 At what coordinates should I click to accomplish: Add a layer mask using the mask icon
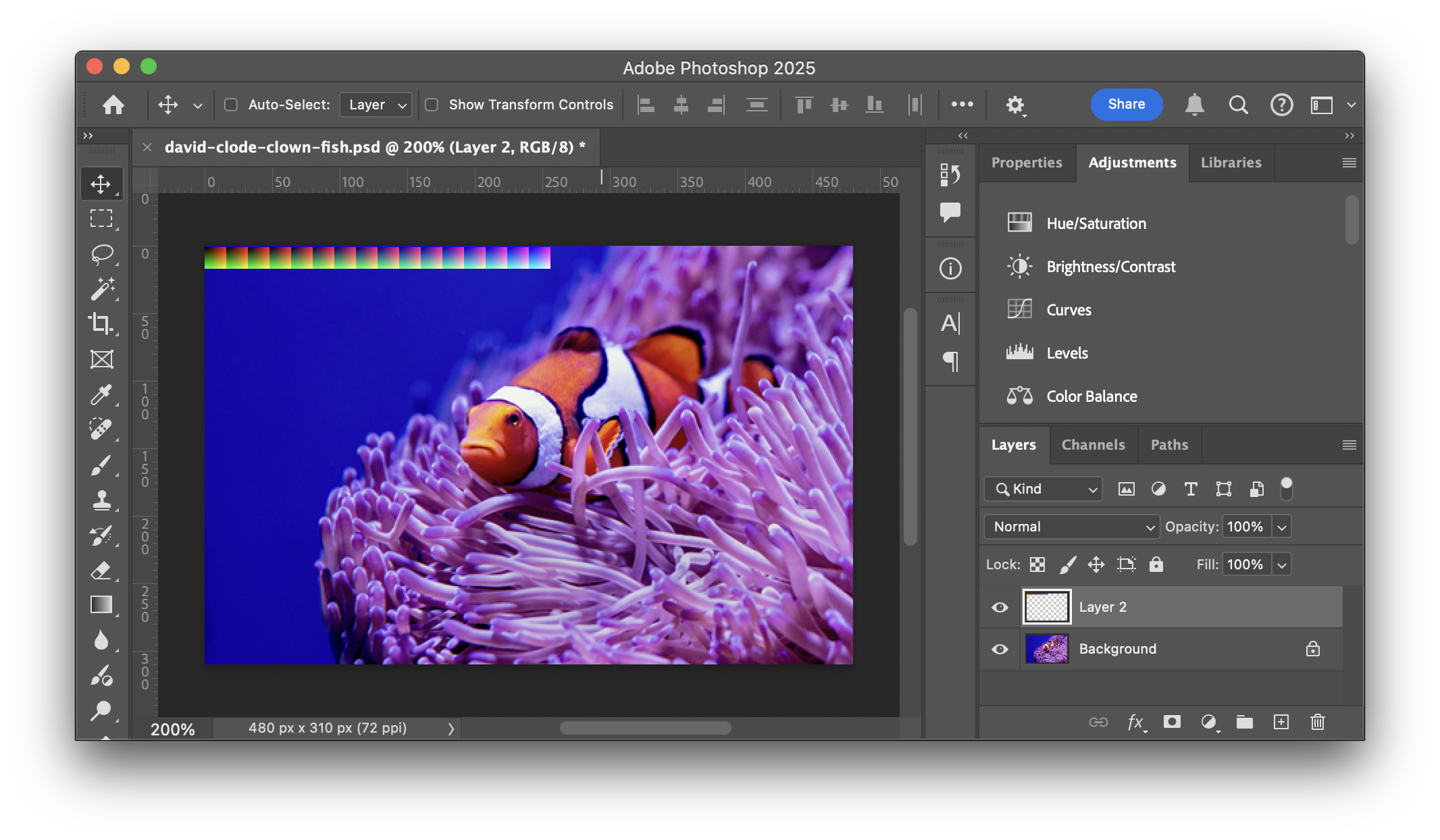pyautogui.click(x=1172, y=722)
